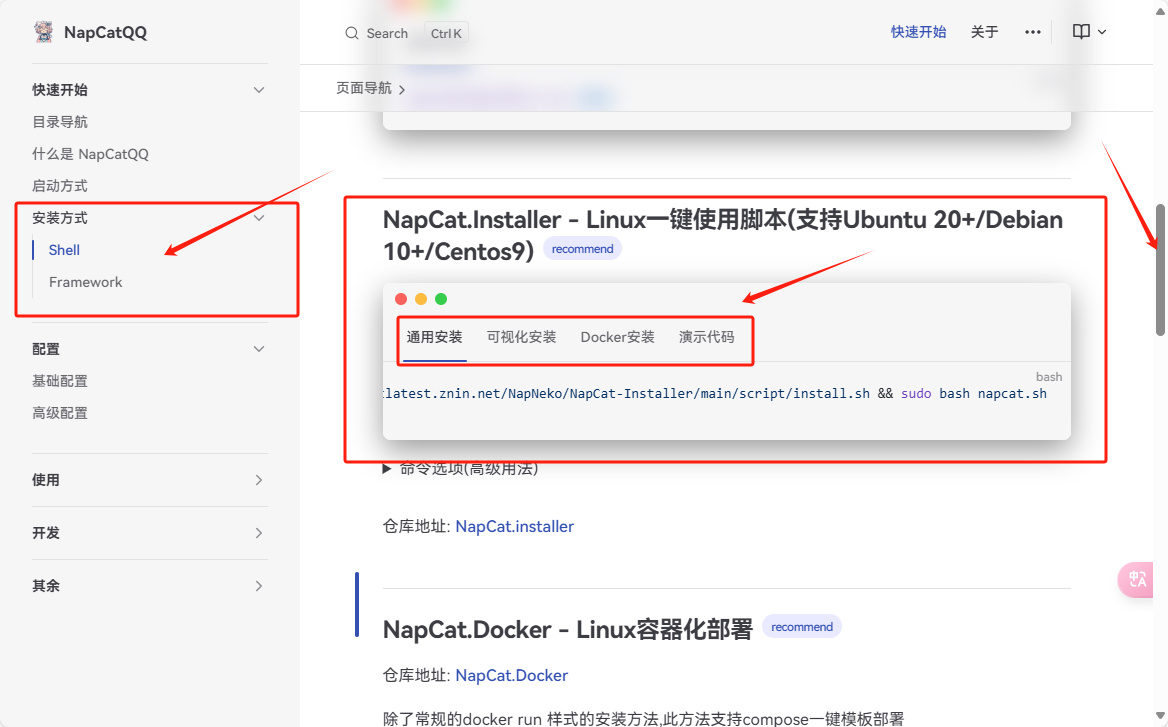Click the NapCatQQ cat logo icon
Image resolution: width=1168 pixels, height=727 pixels.
tap(44, 32)
